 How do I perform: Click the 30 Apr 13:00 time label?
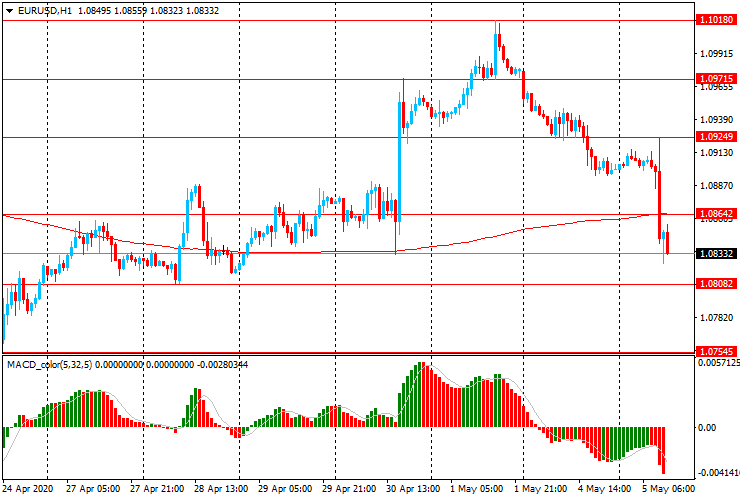coord(413,489)
